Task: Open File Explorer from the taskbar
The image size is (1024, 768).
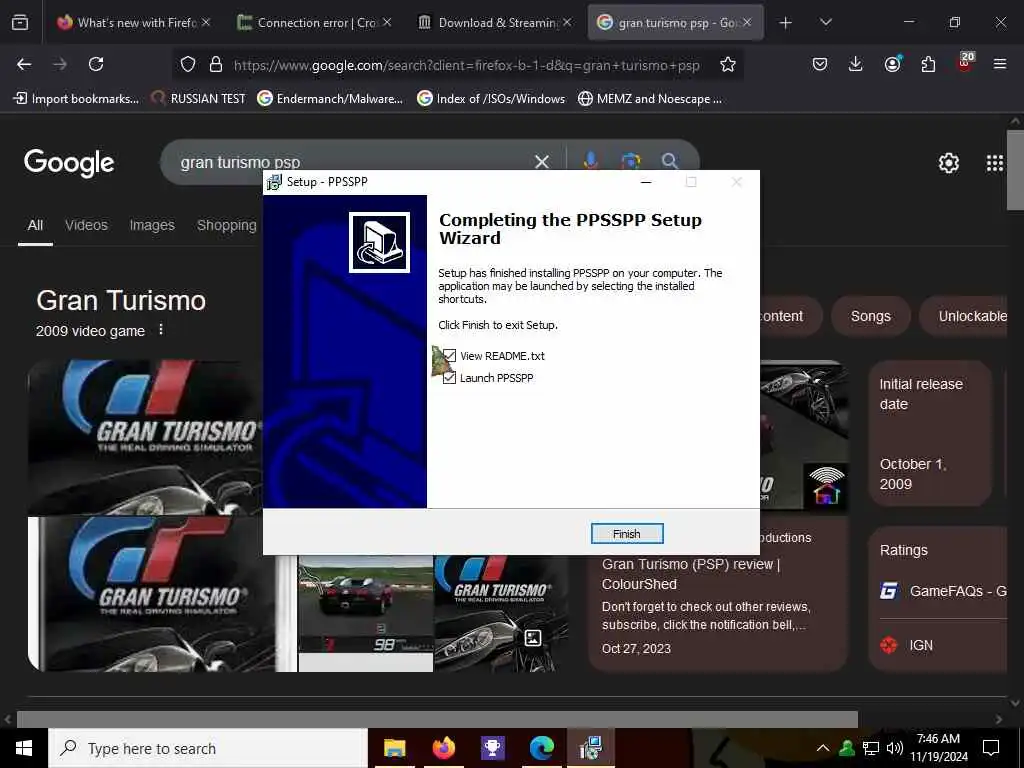Action: 394,748
